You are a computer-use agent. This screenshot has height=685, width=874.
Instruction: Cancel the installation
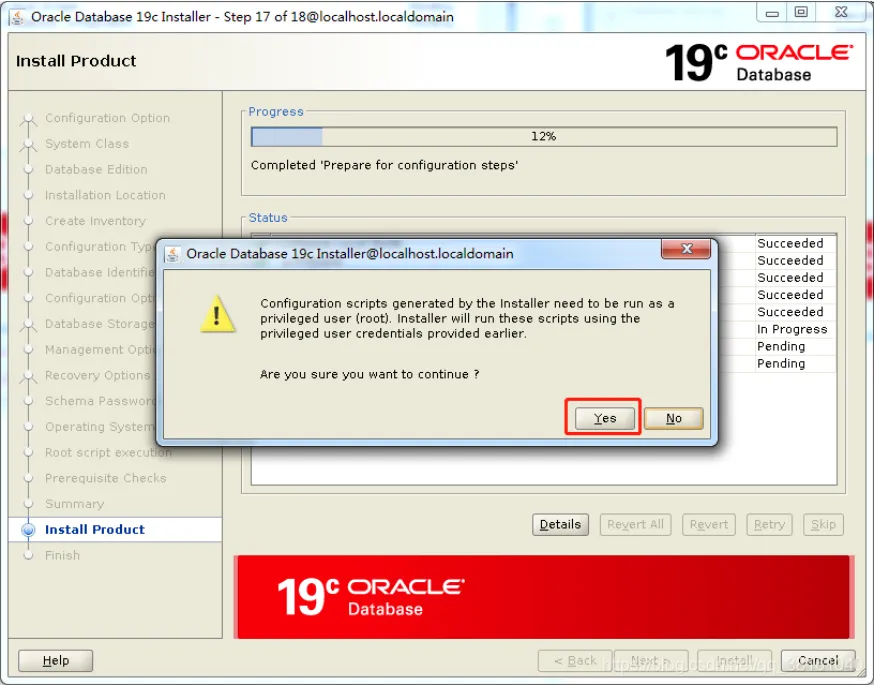point(818,660)
